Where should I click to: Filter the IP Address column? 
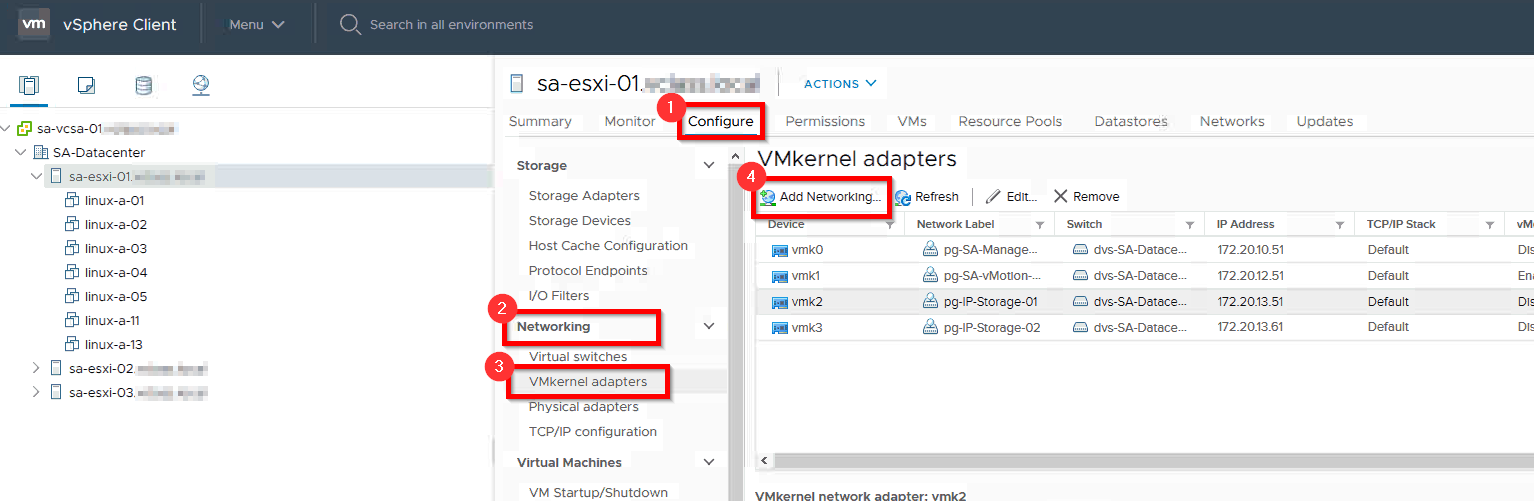coord(1340,225)
